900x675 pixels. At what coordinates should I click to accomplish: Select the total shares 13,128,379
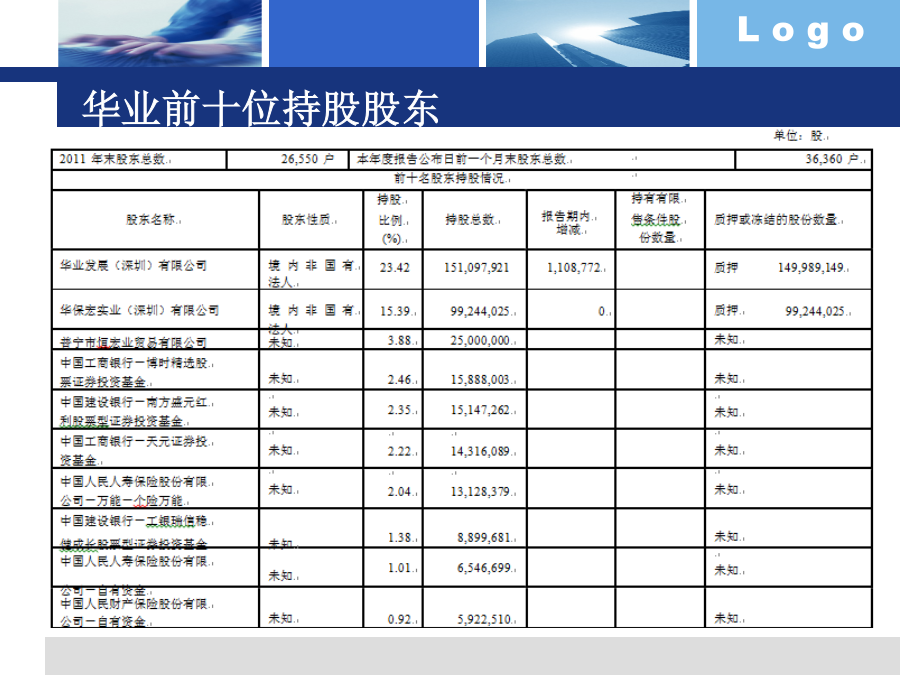[x=480, y=492]
